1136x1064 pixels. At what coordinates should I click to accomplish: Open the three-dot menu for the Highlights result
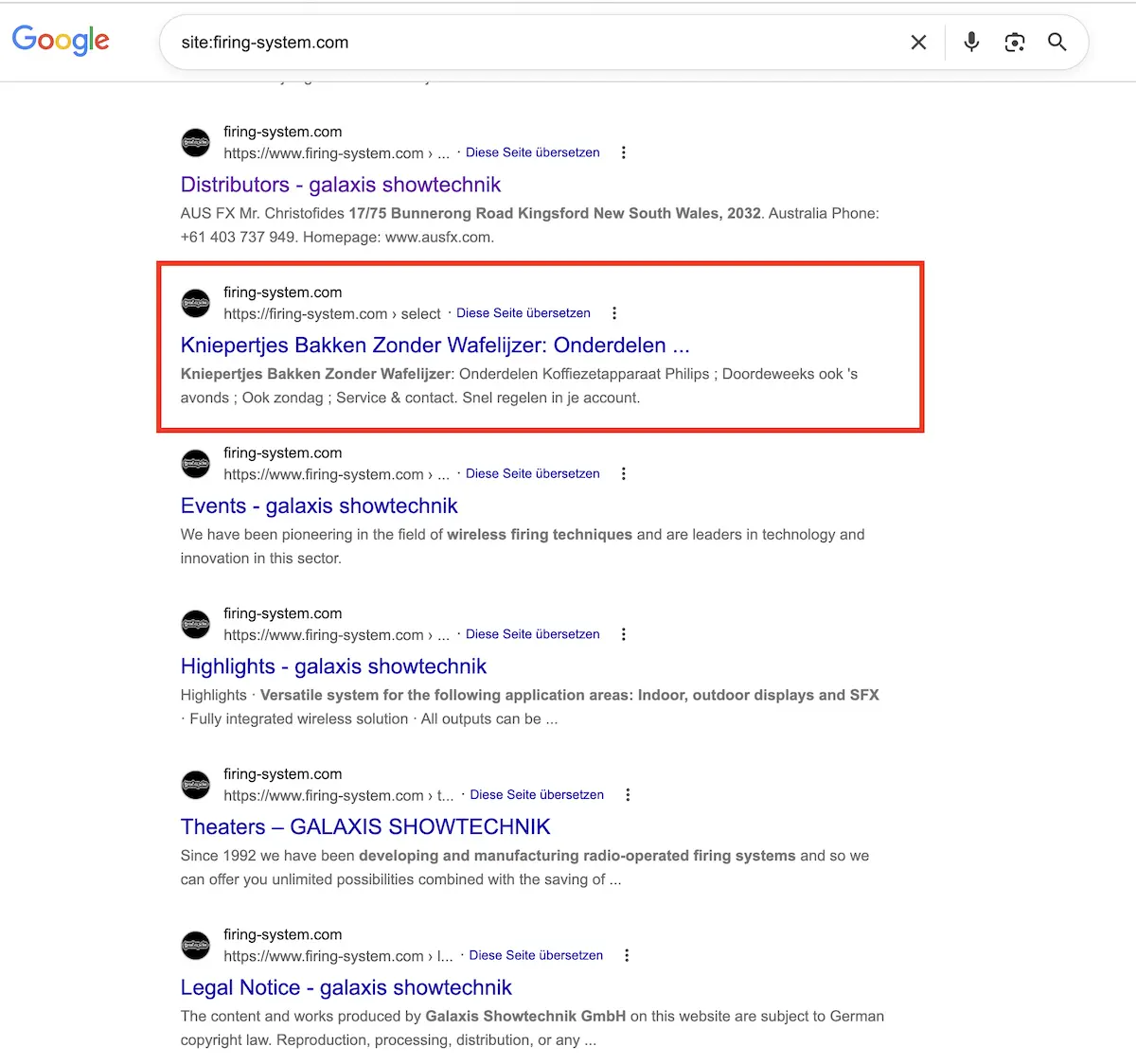(624, 633)
